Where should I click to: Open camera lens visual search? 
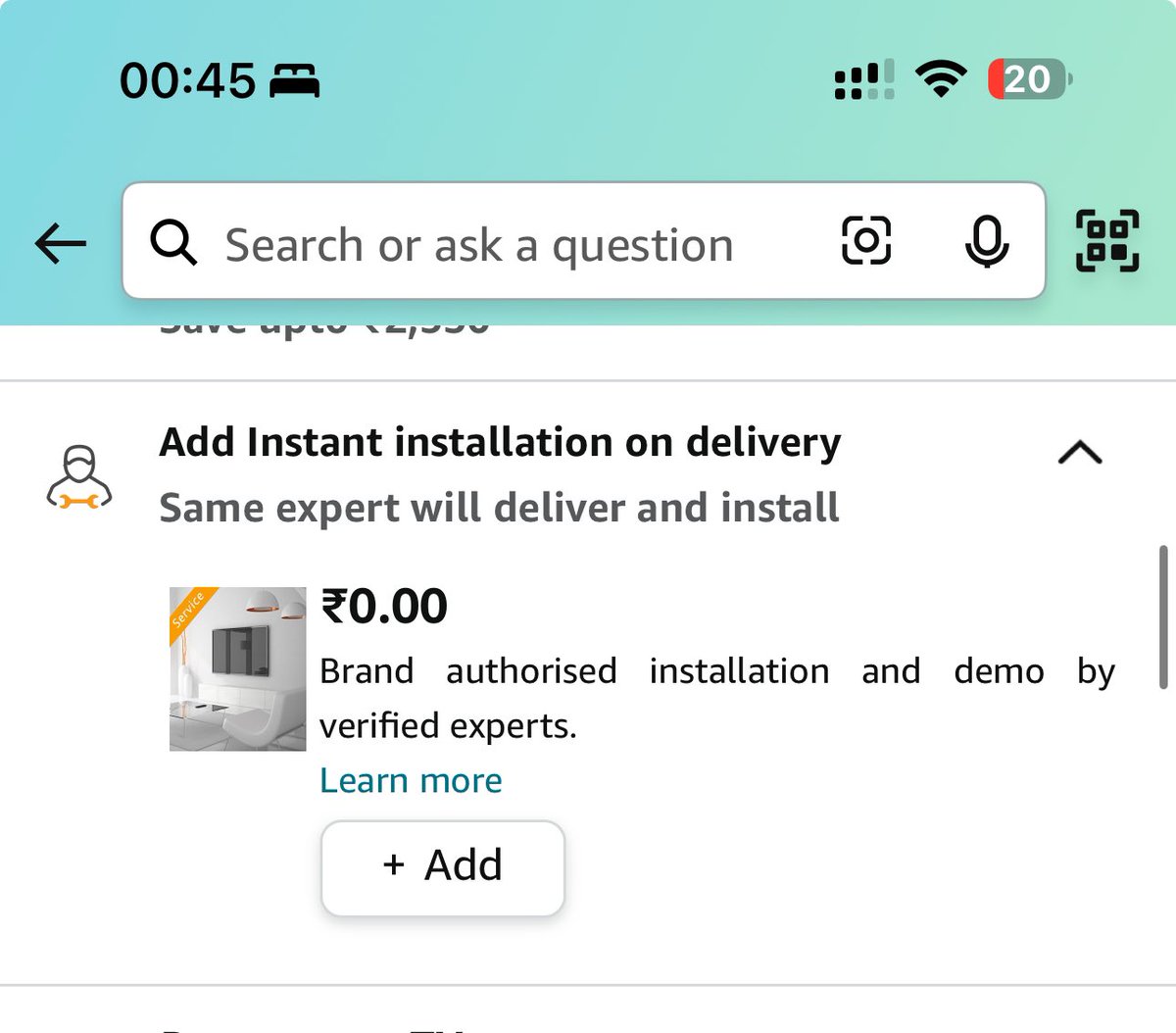click(866, 241)
